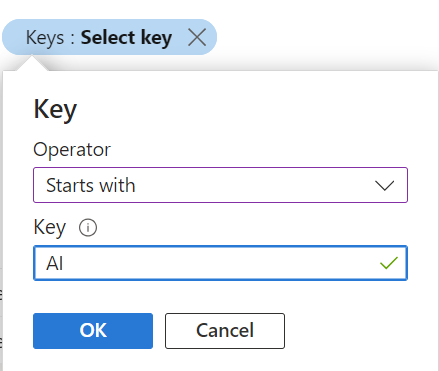Click the empty space right of the Cancel button
Image resolution: width=439 pixels, height=371 pixels.
click(360, 331)
